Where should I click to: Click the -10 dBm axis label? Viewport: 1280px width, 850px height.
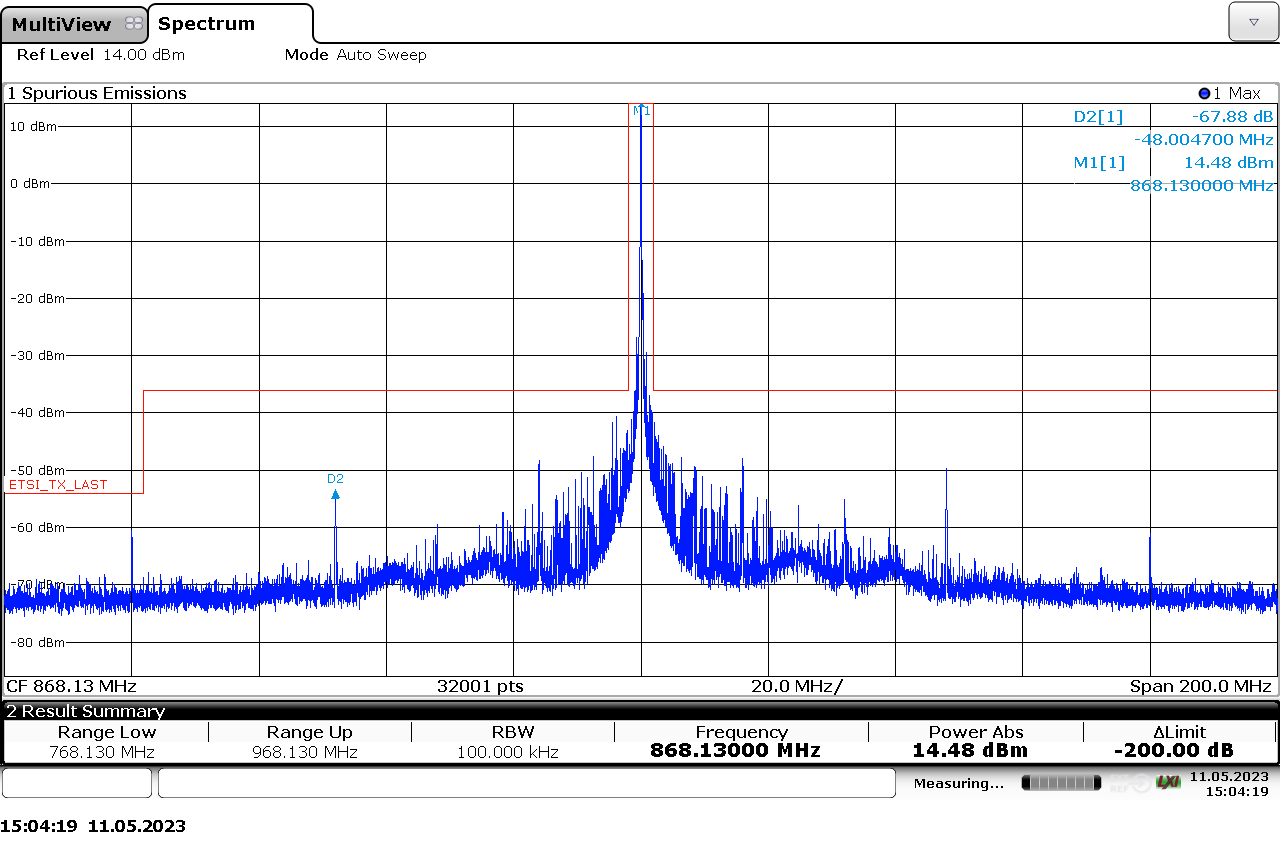[x=37, y=241]
